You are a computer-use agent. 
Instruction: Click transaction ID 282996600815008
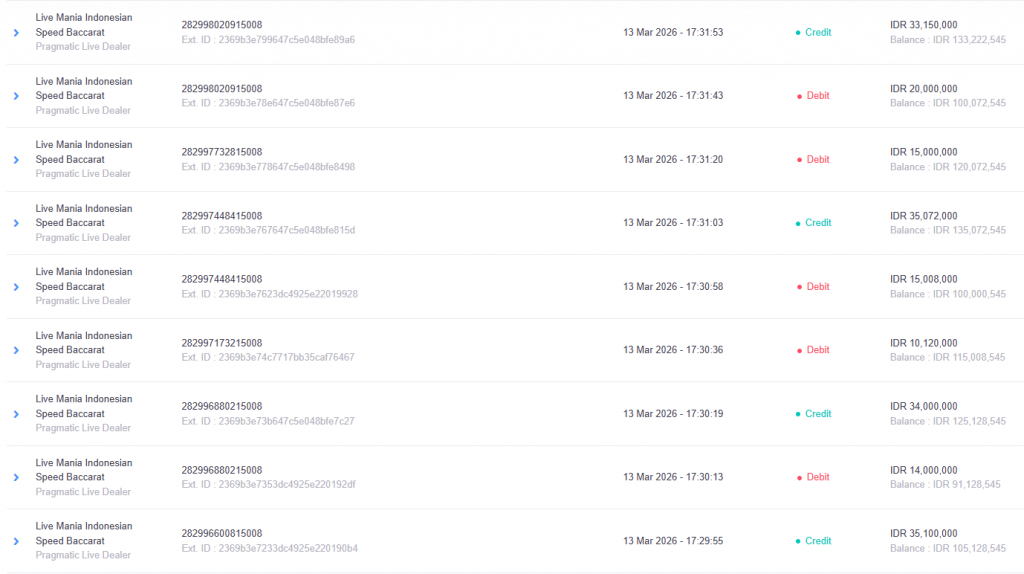click(221, 534)
